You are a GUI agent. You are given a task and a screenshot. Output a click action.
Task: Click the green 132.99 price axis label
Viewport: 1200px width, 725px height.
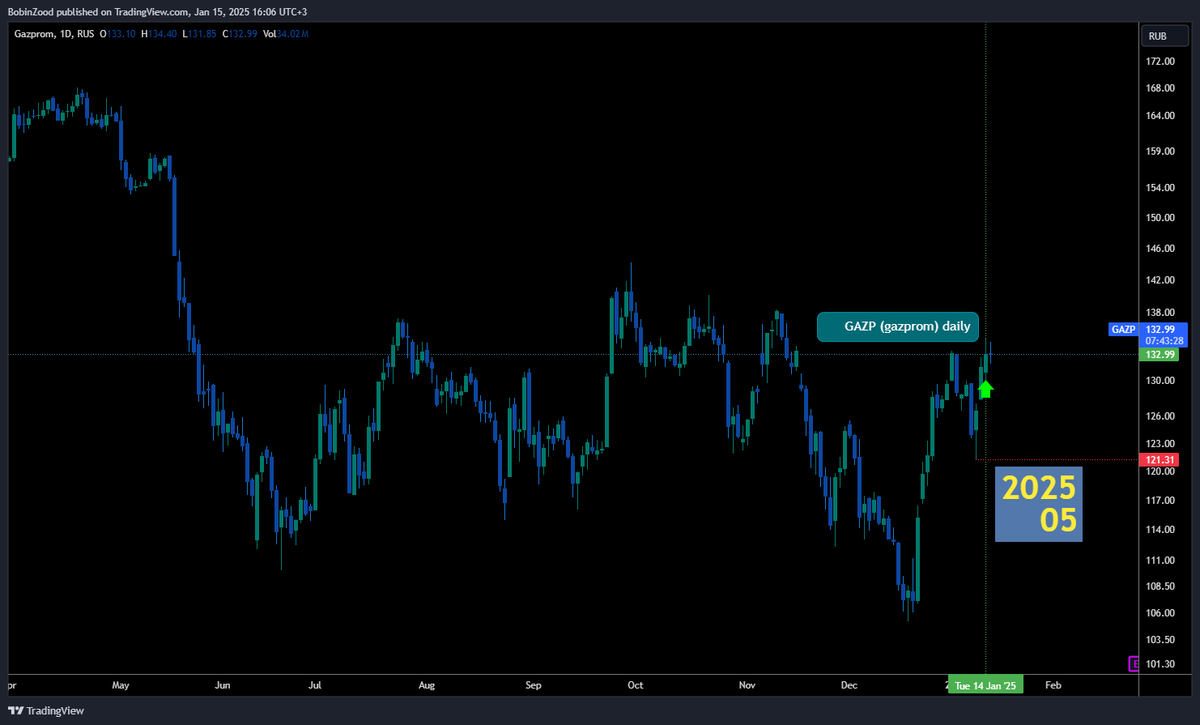pos(1160,354)
